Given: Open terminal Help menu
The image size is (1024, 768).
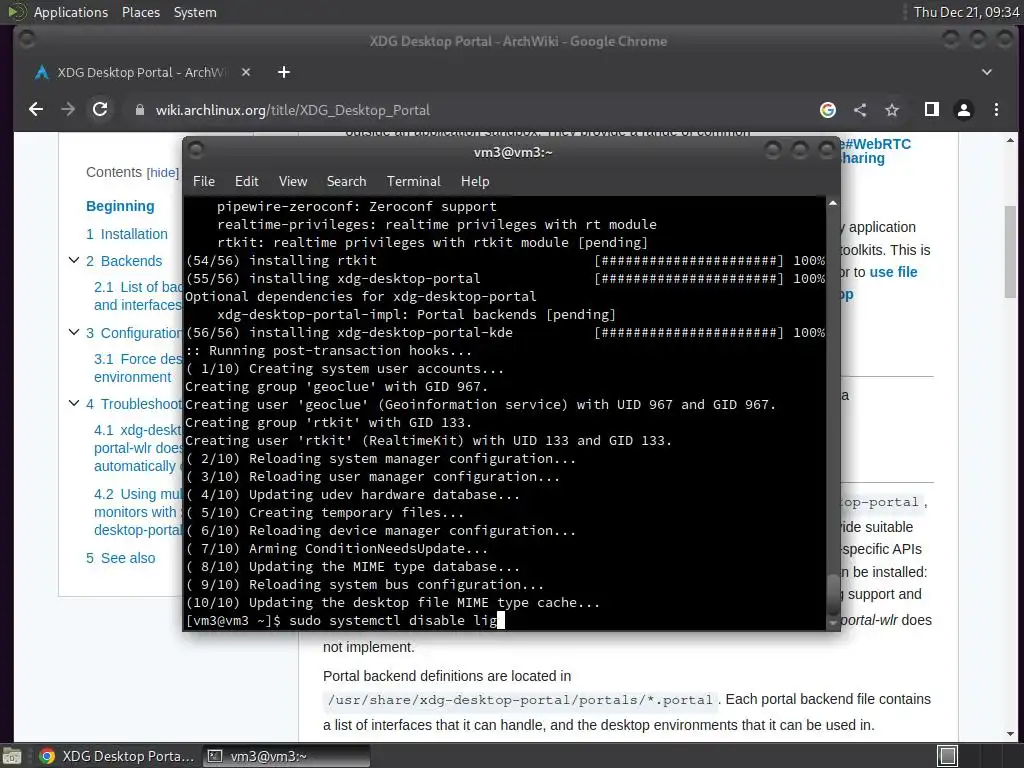Looking at the screenshot, I should [x=475, y=181].
